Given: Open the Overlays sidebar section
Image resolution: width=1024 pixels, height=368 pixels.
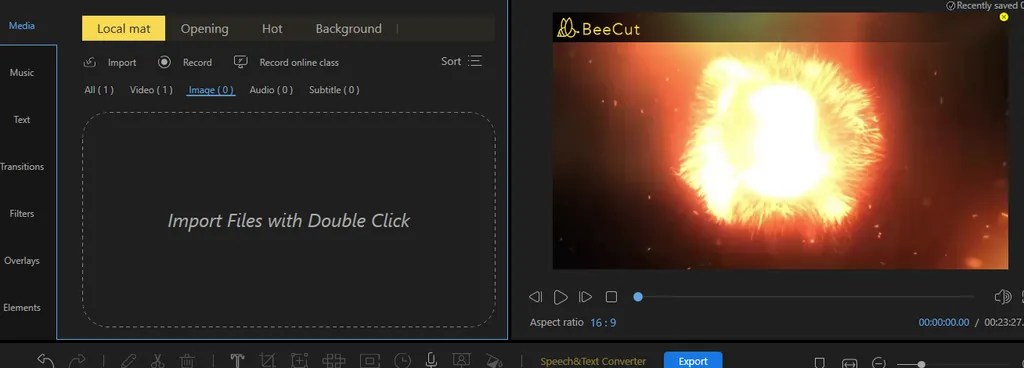Looking at the screenshot, I should tap(22, 260).
